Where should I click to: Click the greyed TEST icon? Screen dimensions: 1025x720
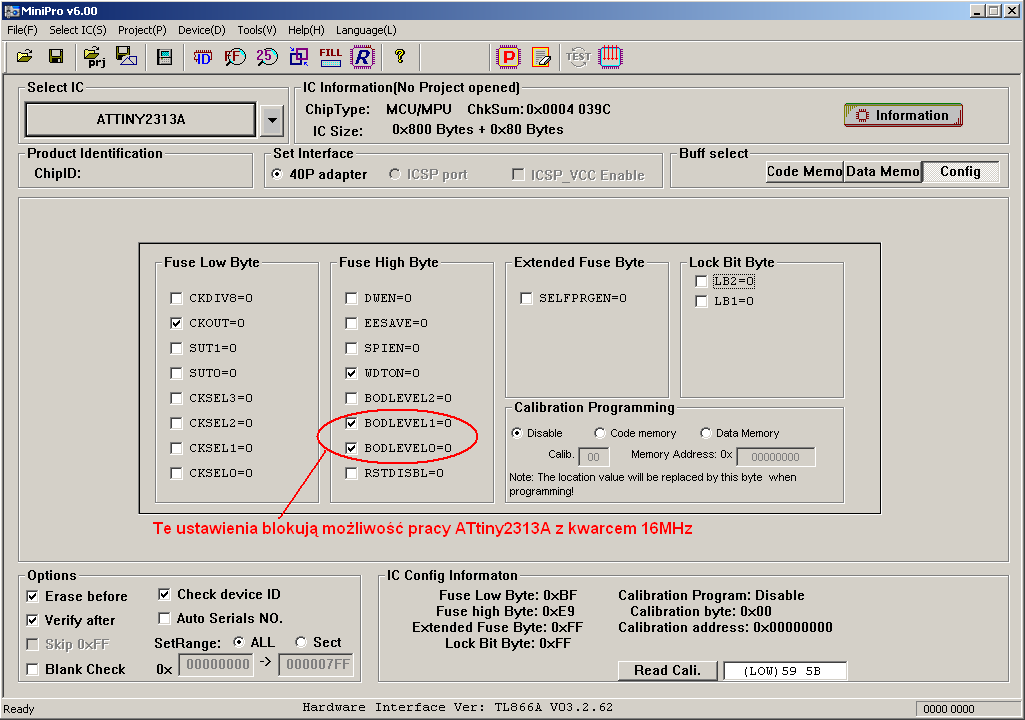tap(578, 57)
